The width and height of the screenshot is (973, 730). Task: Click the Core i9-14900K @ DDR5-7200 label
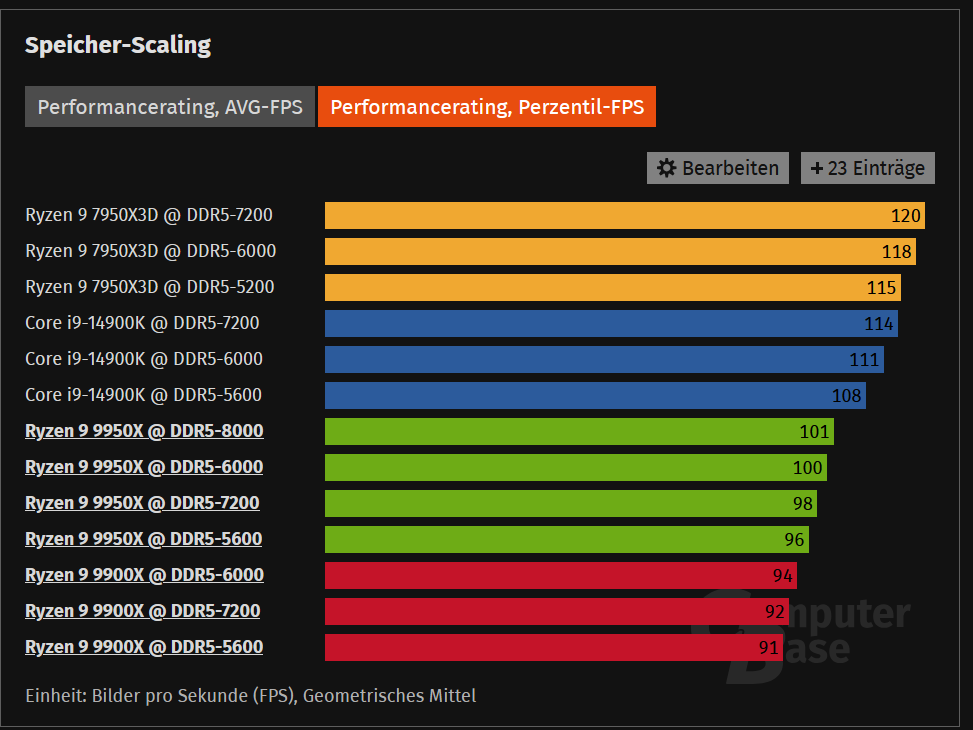point(142,323)
